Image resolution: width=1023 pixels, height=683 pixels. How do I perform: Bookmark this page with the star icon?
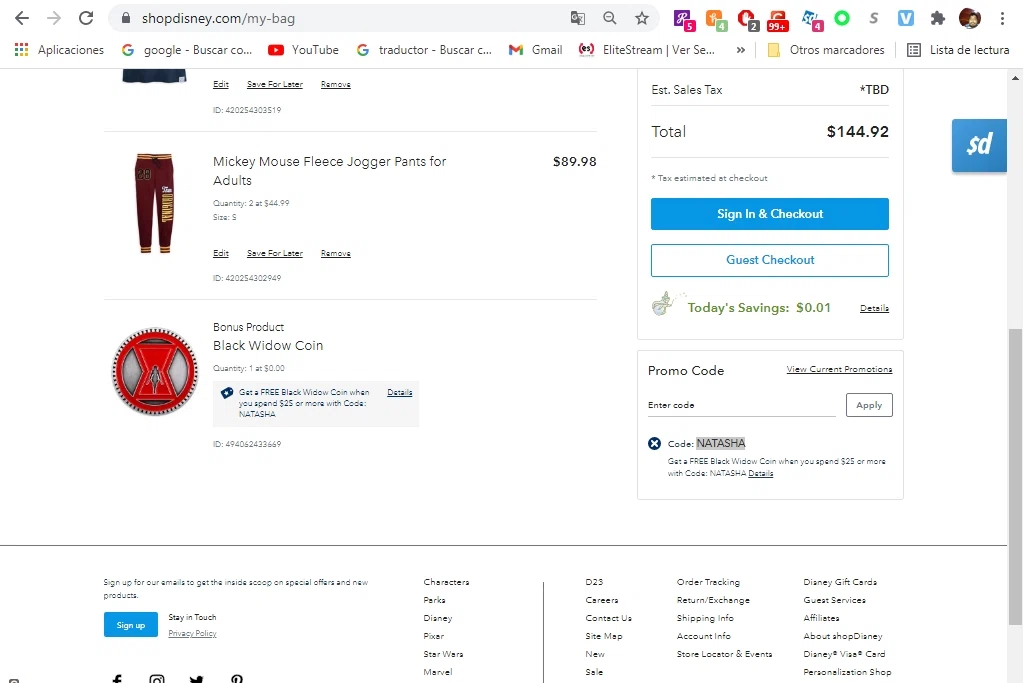(642, 18)
